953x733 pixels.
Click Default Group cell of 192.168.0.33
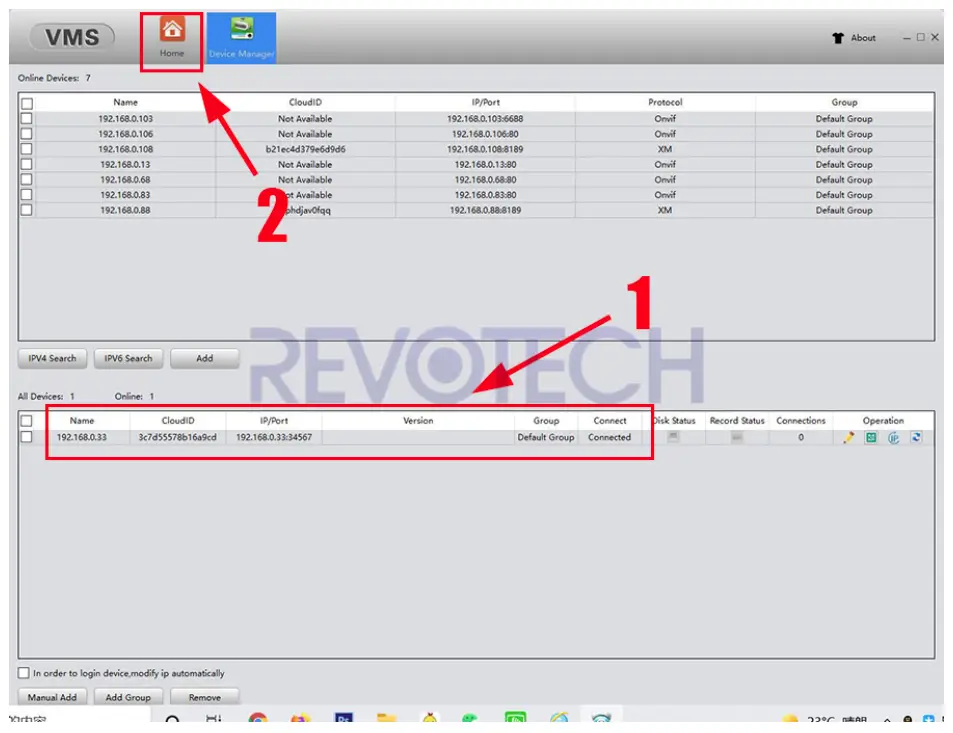pyautogui.click(x=546, y=437)
